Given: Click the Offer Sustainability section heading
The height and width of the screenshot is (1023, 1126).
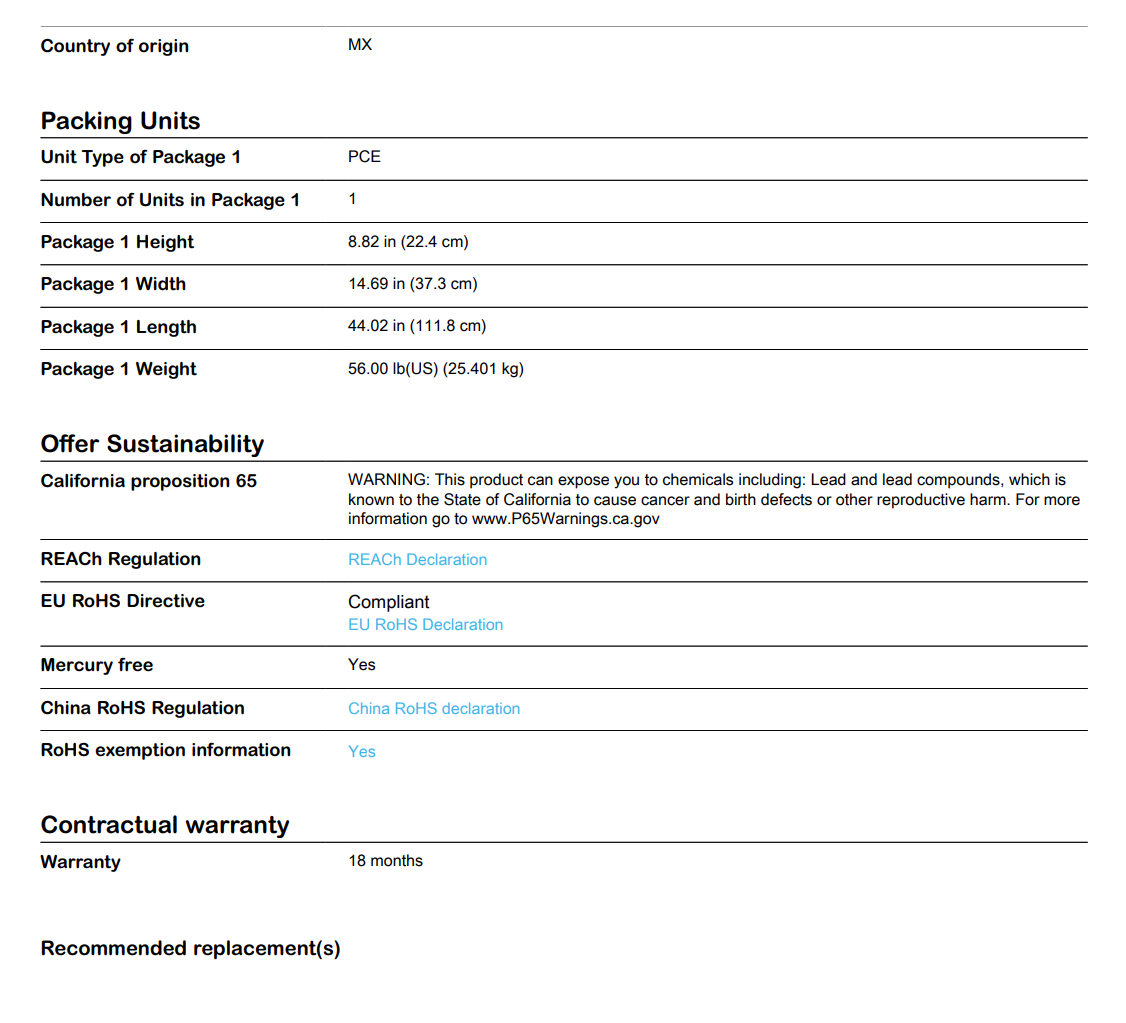Looking at the screenshot, I should tap(152, 444).
